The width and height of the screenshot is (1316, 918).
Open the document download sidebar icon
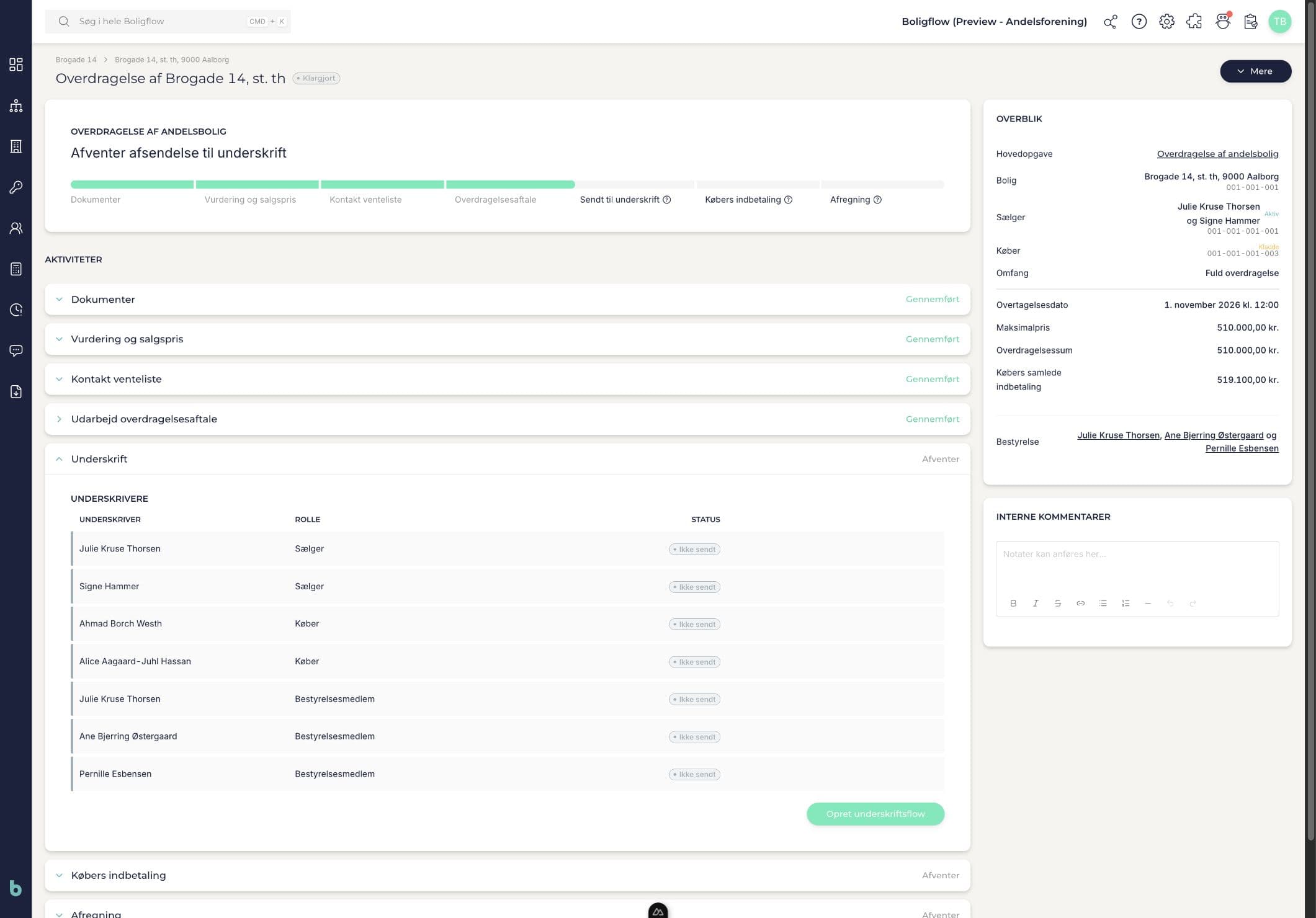point(16,391)
